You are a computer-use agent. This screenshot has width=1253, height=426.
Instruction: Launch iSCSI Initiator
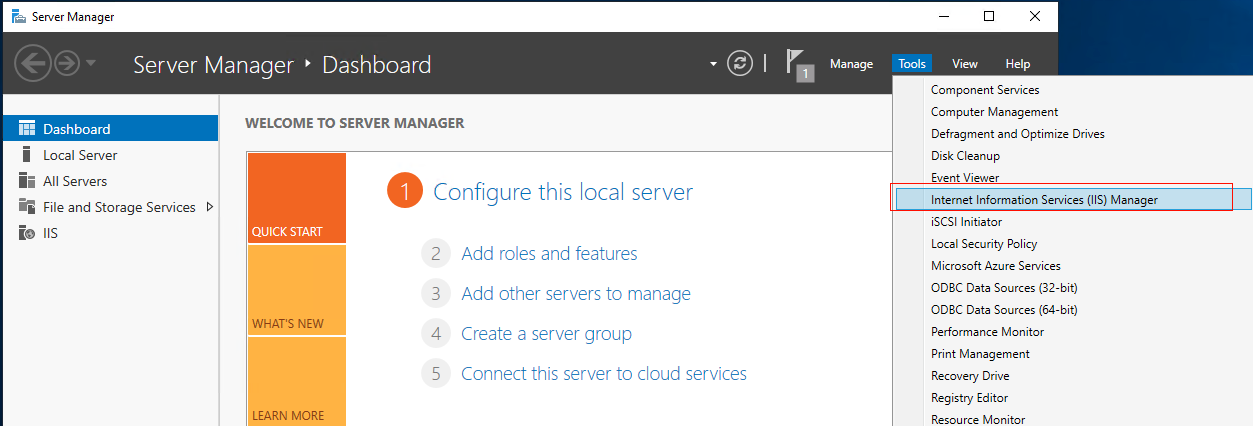pos(966,222)
